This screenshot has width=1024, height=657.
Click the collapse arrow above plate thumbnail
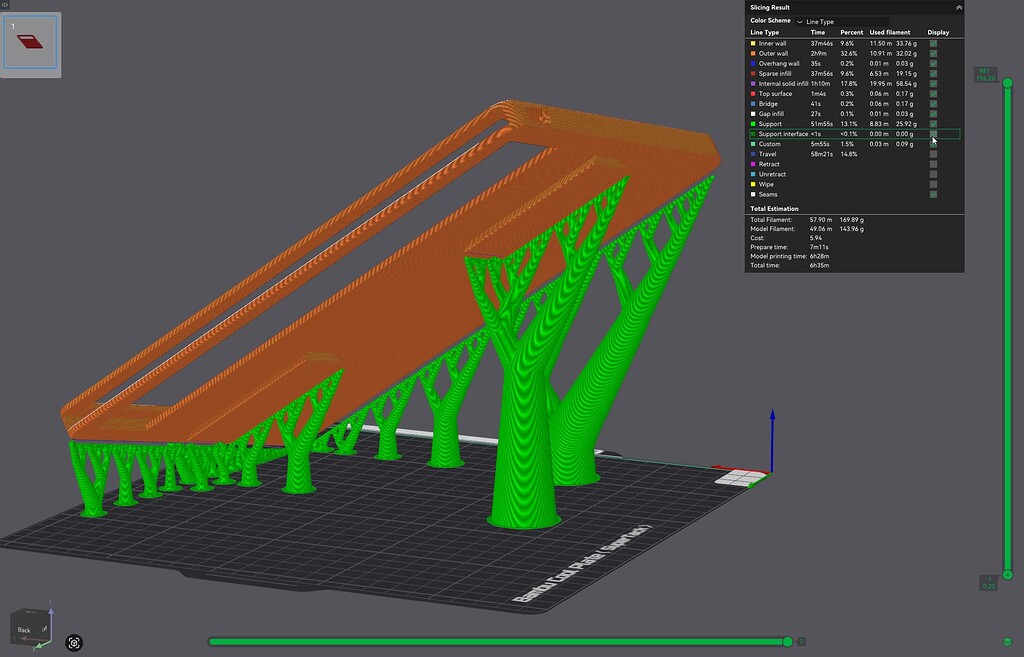pyautogui.click(x=5, y=5)
